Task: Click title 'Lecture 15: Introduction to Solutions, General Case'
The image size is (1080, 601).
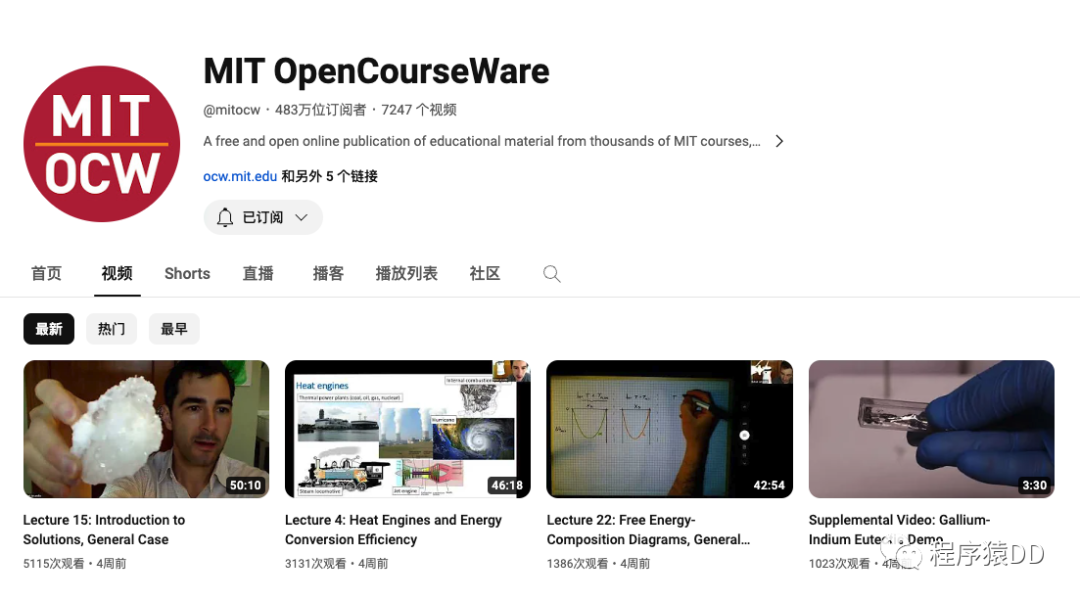Action: click(104, 529)
